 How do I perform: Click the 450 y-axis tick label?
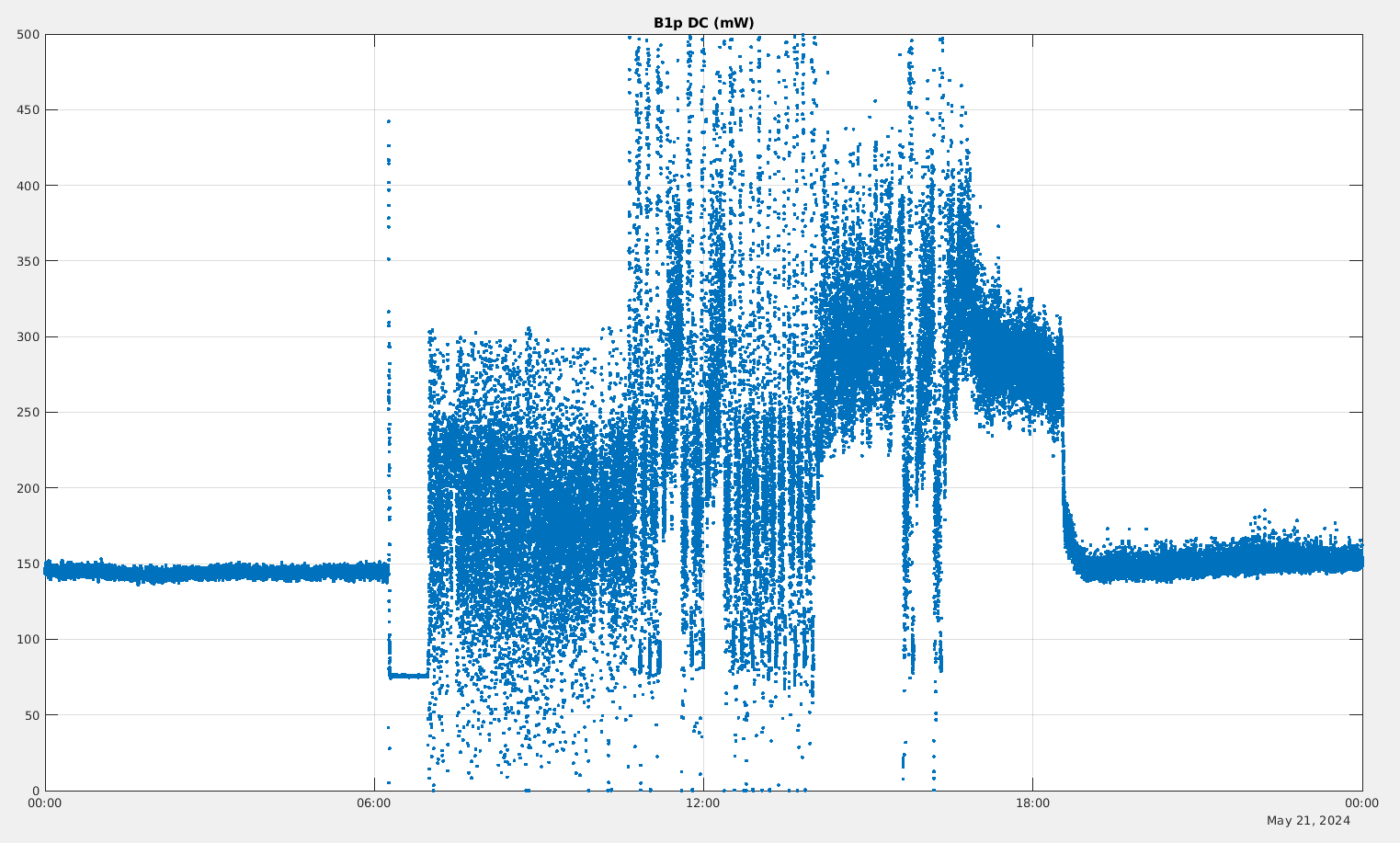pyautogui.click(x=28, y=110)
